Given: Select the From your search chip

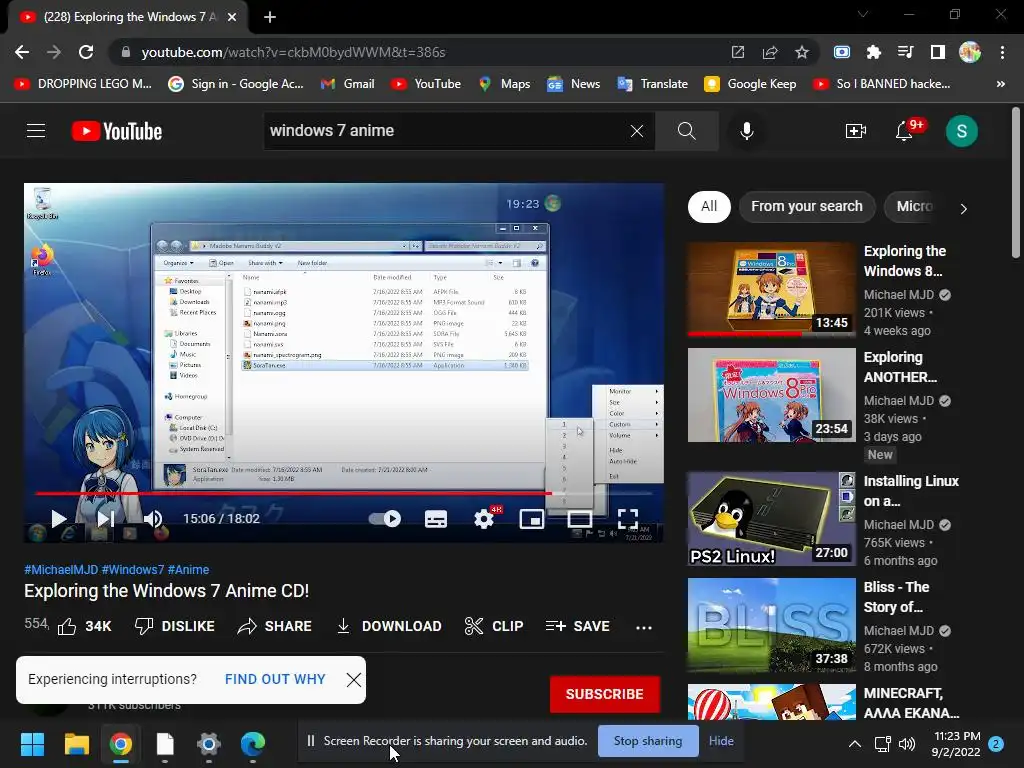Looking at the screenshot, I should tap(807, 206).
